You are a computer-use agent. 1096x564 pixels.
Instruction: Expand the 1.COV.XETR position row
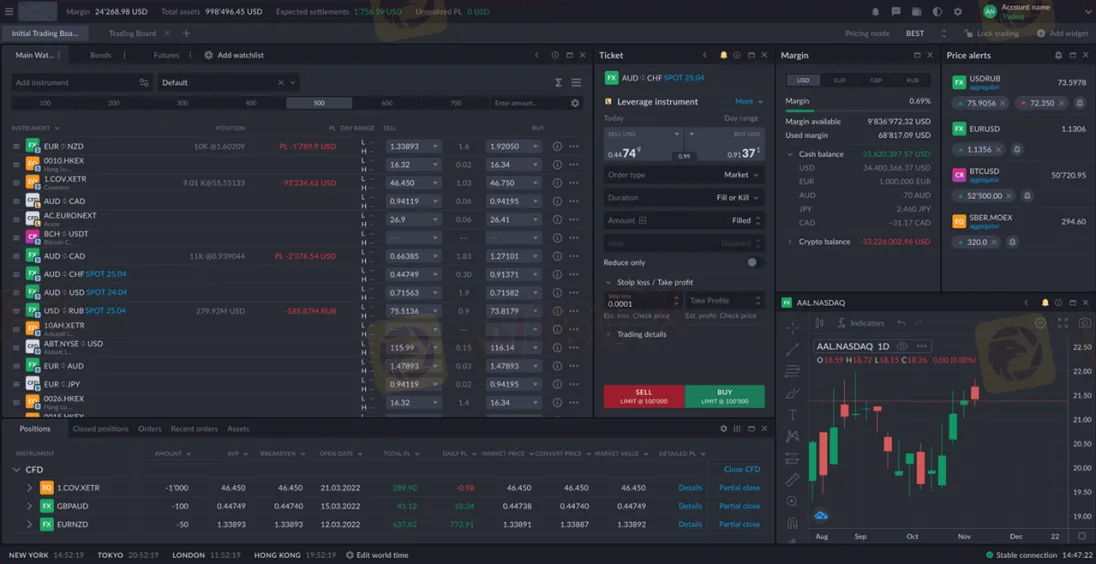tap(29, 488)
